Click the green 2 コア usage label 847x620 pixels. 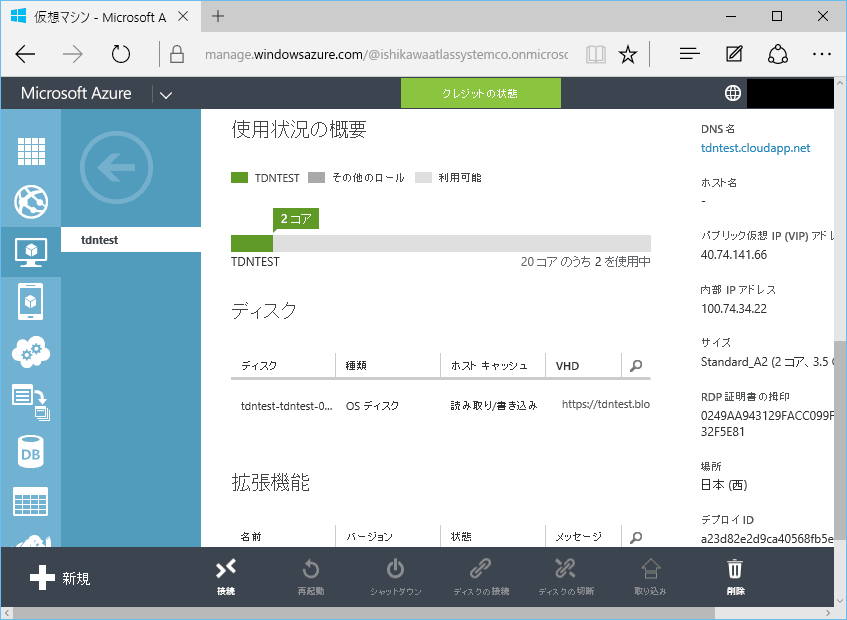point(296,219)
